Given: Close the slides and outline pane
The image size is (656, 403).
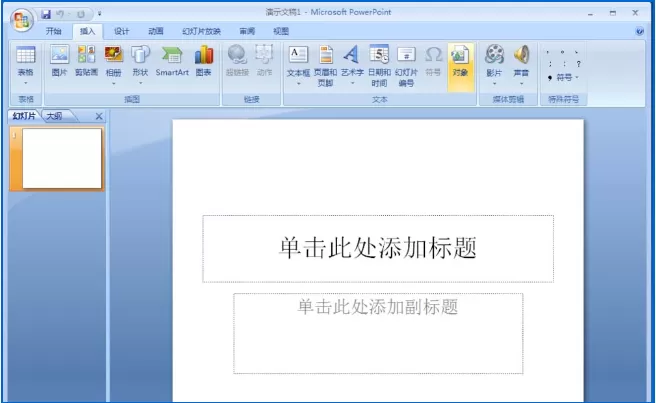Looking at the screenshot, I should tap(99, 116).
